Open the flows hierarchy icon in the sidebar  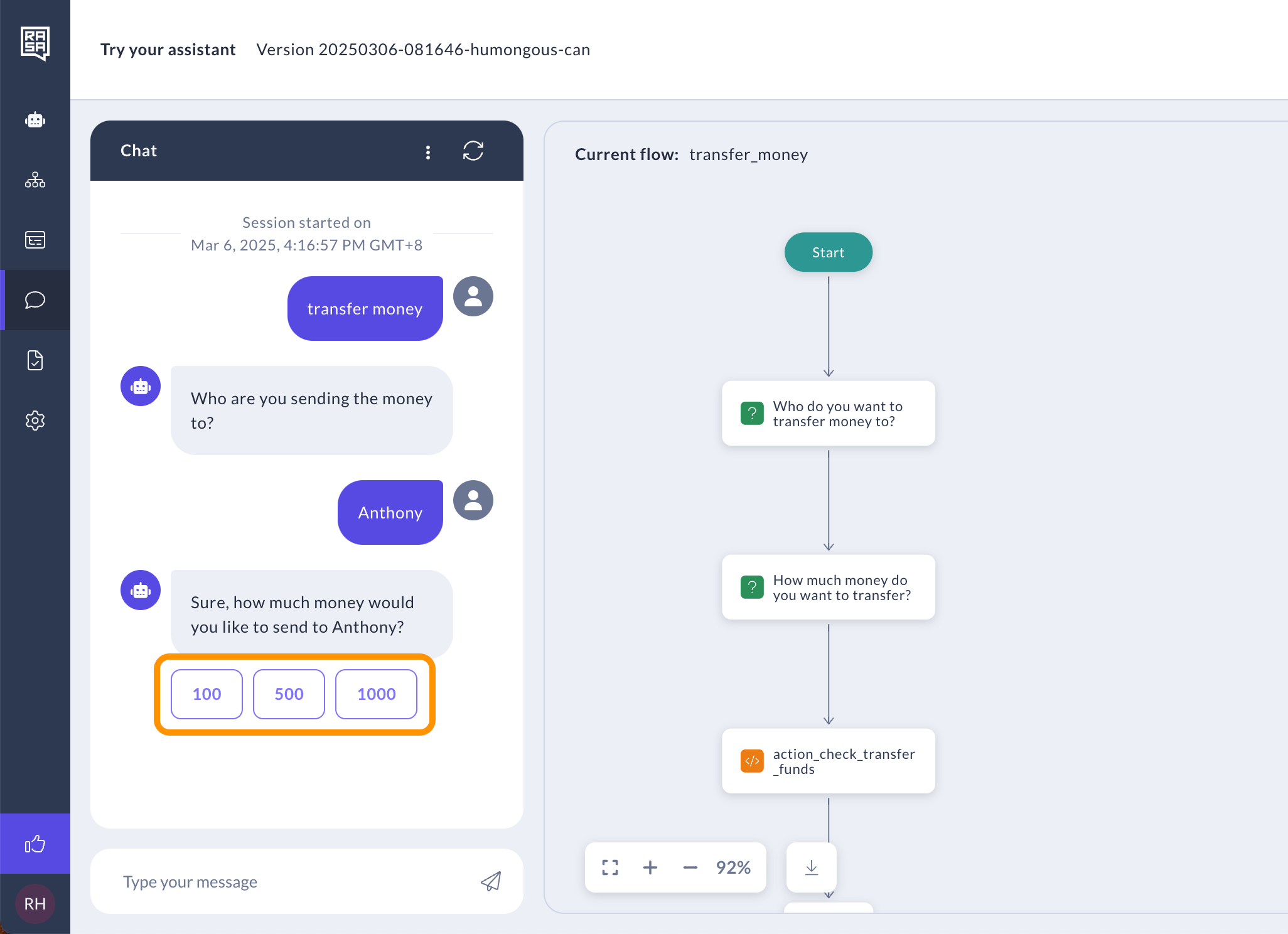tap(35, 180)
